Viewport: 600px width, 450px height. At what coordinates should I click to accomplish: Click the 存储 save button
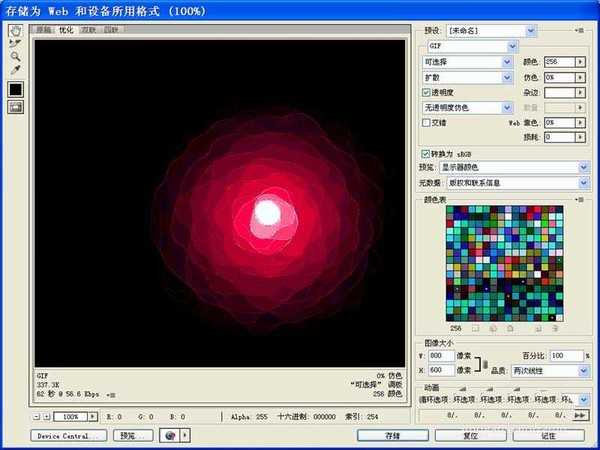click(x=392, y=436)
